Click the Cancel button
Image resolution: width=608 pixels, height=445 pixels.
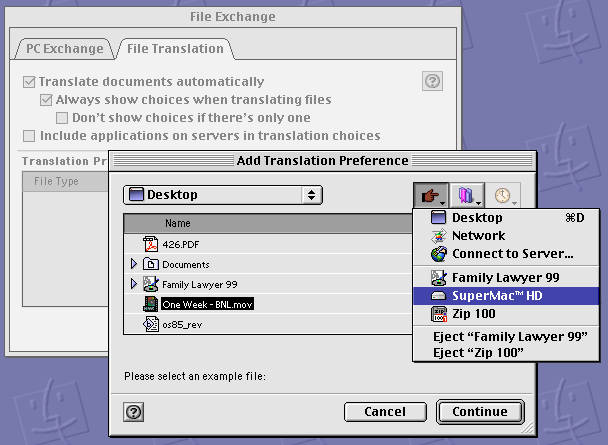pyautogui.click(x=385, y=411)
